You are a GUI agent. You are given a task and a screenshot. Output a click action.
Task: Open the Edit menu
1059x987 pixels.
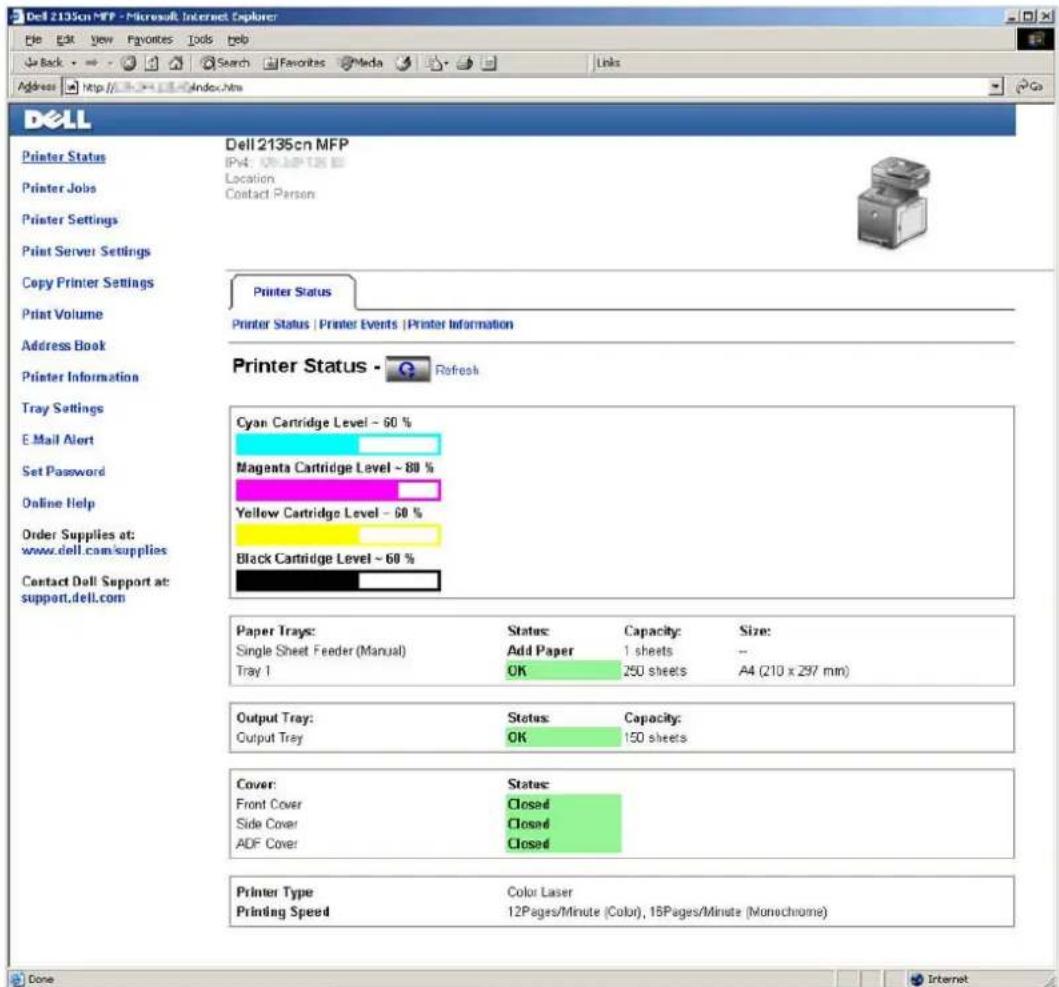(x=65, y=39)
